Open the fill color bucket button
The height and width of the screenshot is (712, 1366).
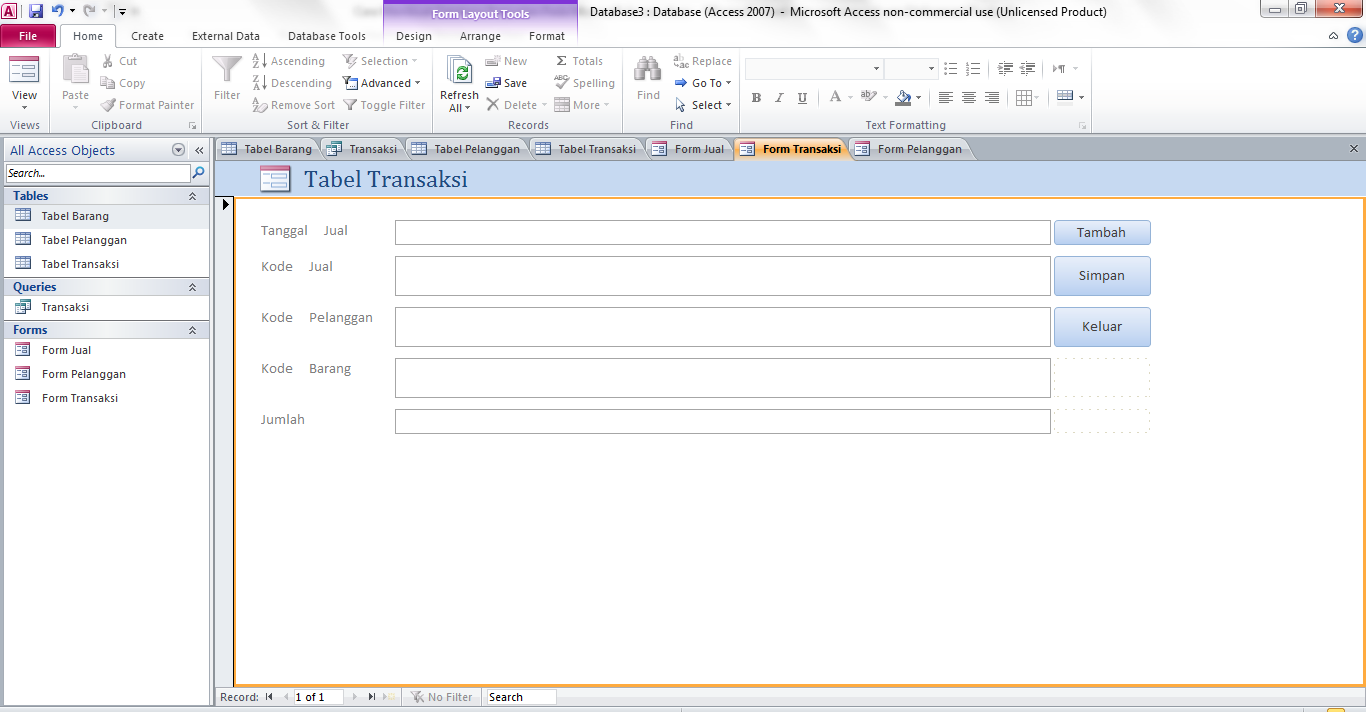[904, 98]
